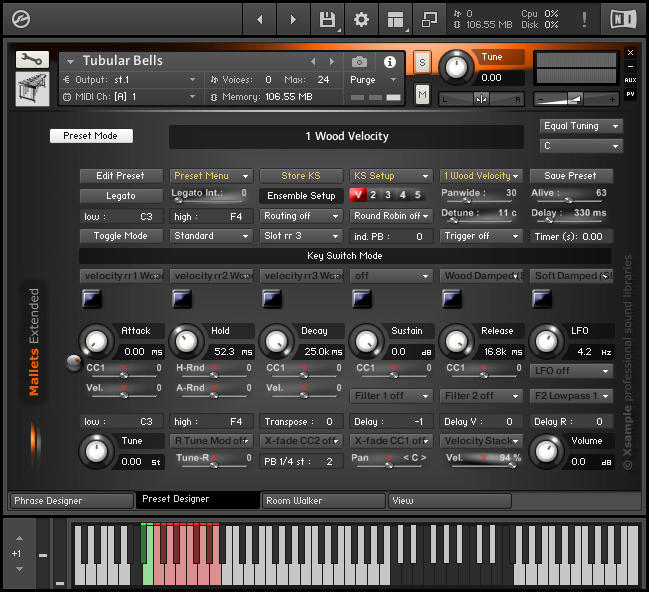649x592 pixels.
Task: Open the Purge menu
Action: [x=374, y=79]
